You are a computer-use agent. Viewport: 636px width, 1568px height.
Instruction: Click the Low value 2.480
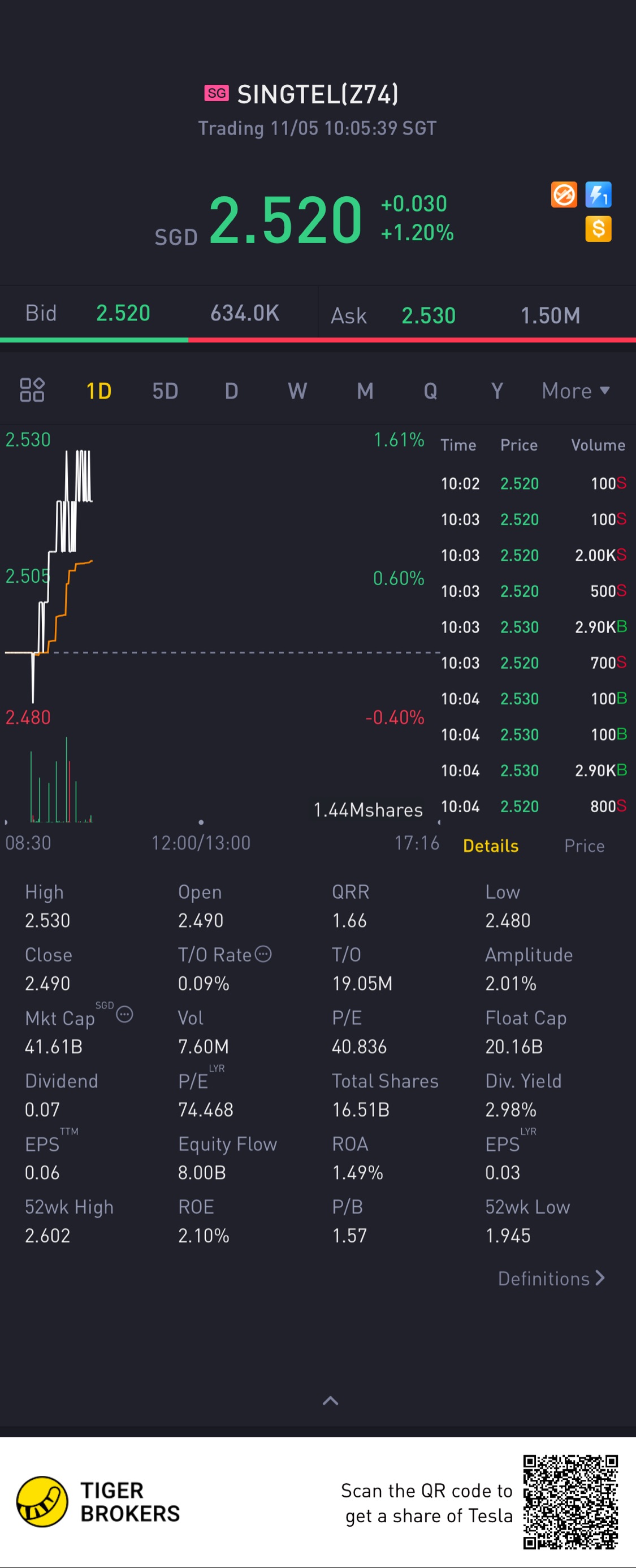pyautogui.click(x=508, y=920)
